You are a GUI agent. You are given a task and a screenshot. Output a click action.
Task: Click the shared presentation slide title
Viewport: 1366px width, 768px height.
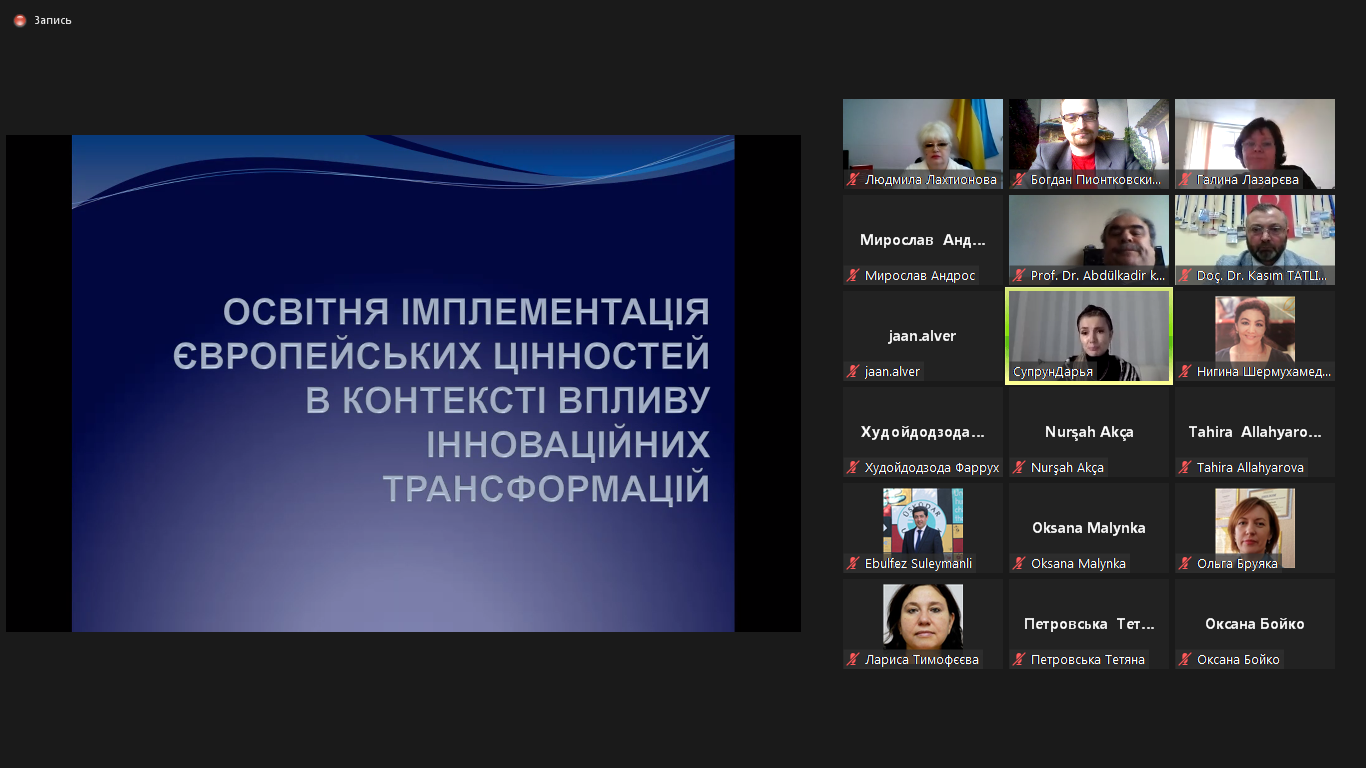point(443,400)
